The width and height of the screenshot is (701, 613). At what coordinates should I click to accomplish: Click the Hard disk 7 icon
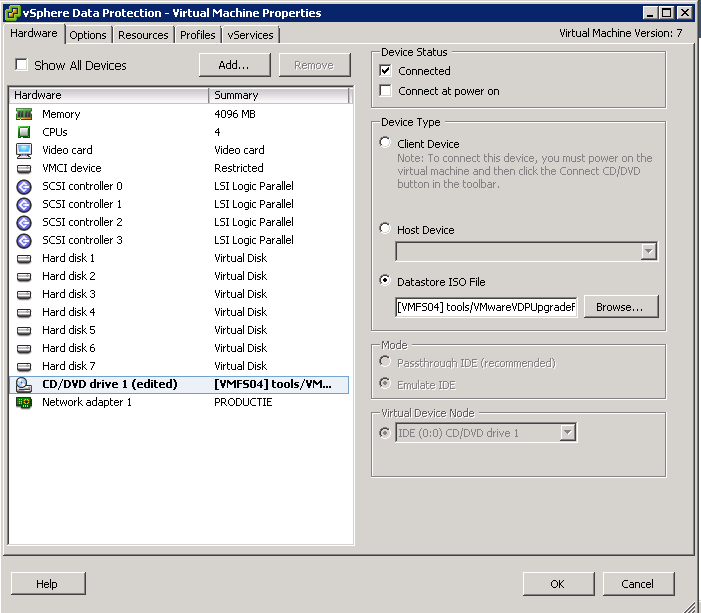pos(24,366)
